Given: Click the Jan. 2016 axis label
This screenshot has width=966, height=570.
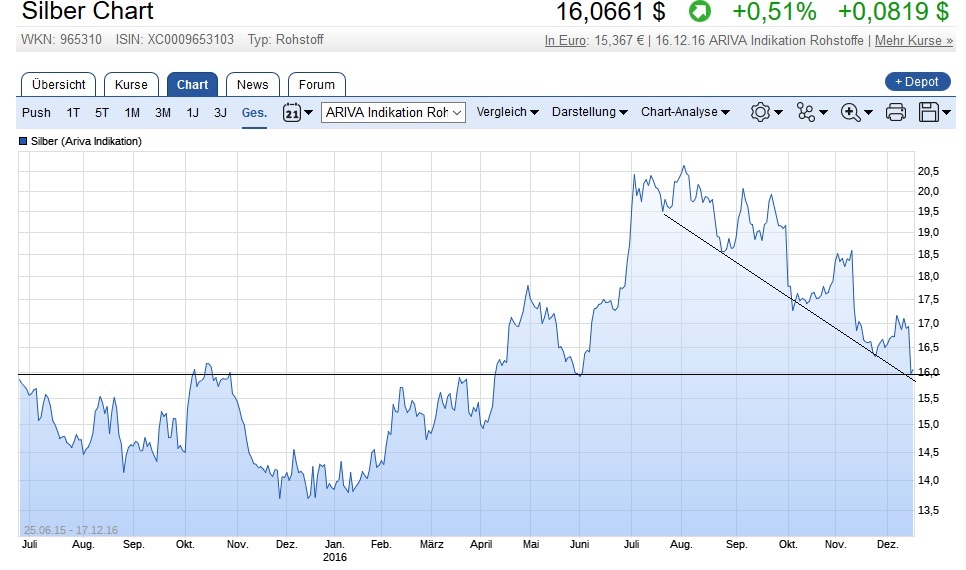Looking at the screenshot, I should pyautogui.click(x=335, y=550).
